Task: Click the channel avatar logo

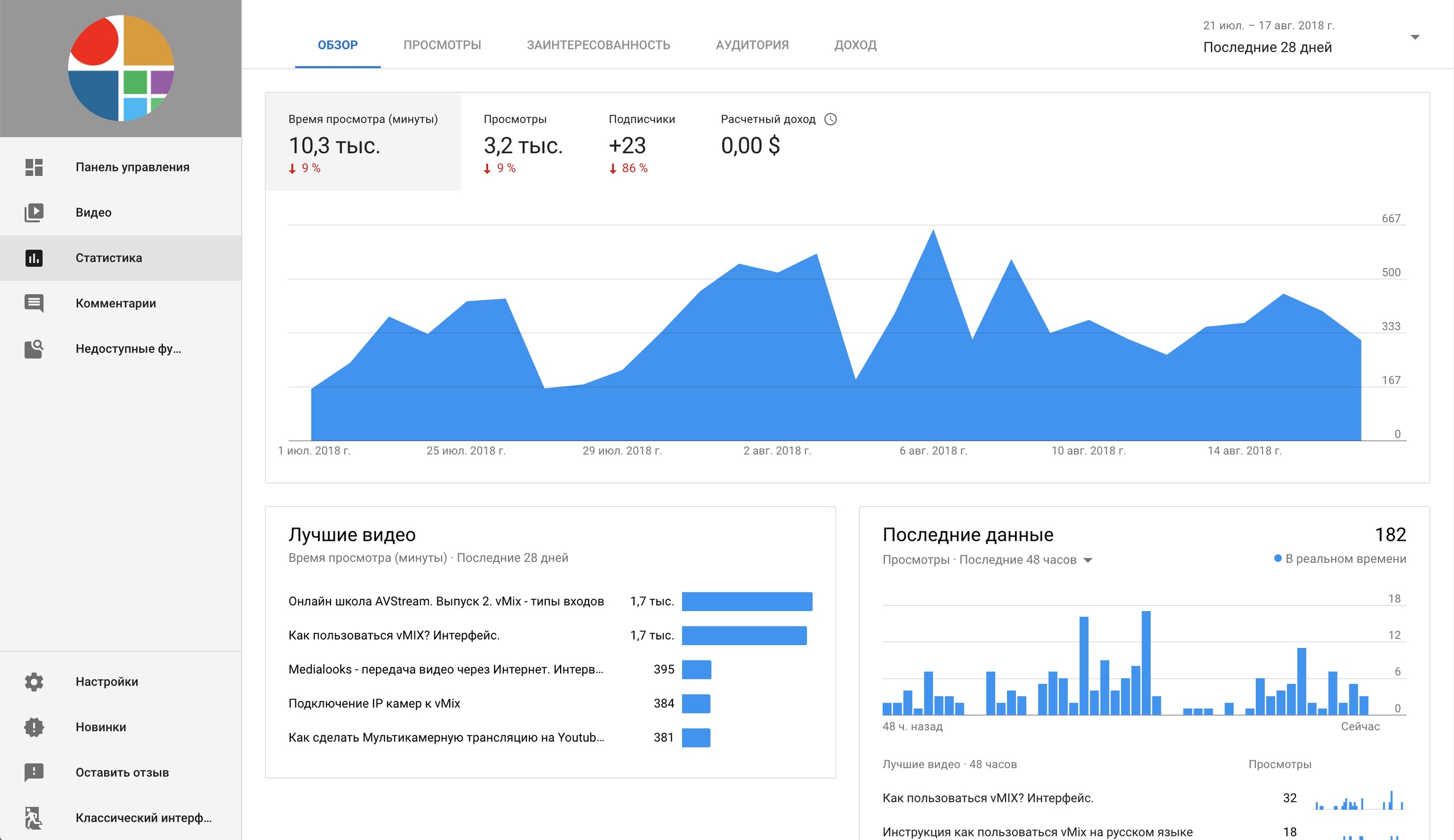Action: coord(121,68)
